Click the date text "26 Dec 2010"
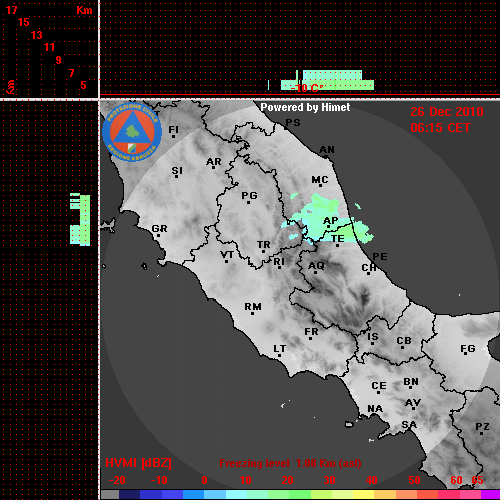The height and width of the screenshot is (500, 500). click(447, 112)
